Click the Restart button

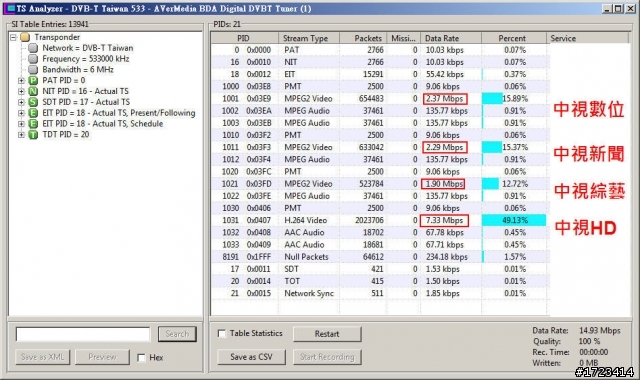[327, 334]
